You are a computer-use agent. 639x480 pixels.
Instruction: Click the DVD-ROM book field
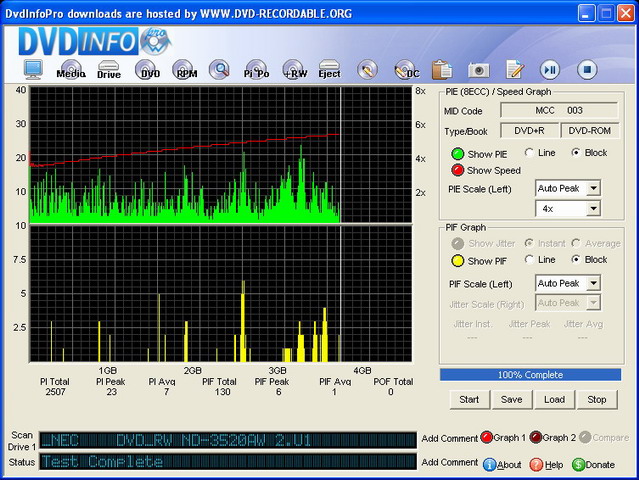click(x=590, y=131)
